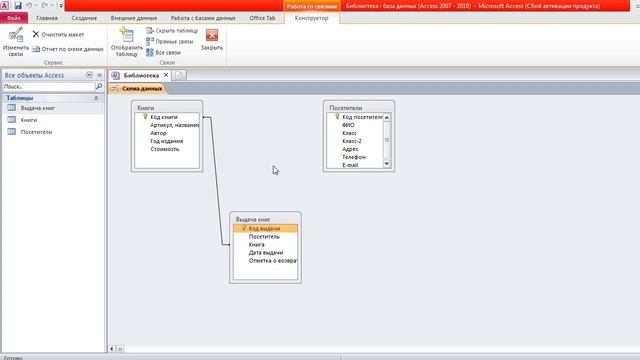Select Дата выдачи field
Screen dimensions: 640x360
[x=265, y=253]
